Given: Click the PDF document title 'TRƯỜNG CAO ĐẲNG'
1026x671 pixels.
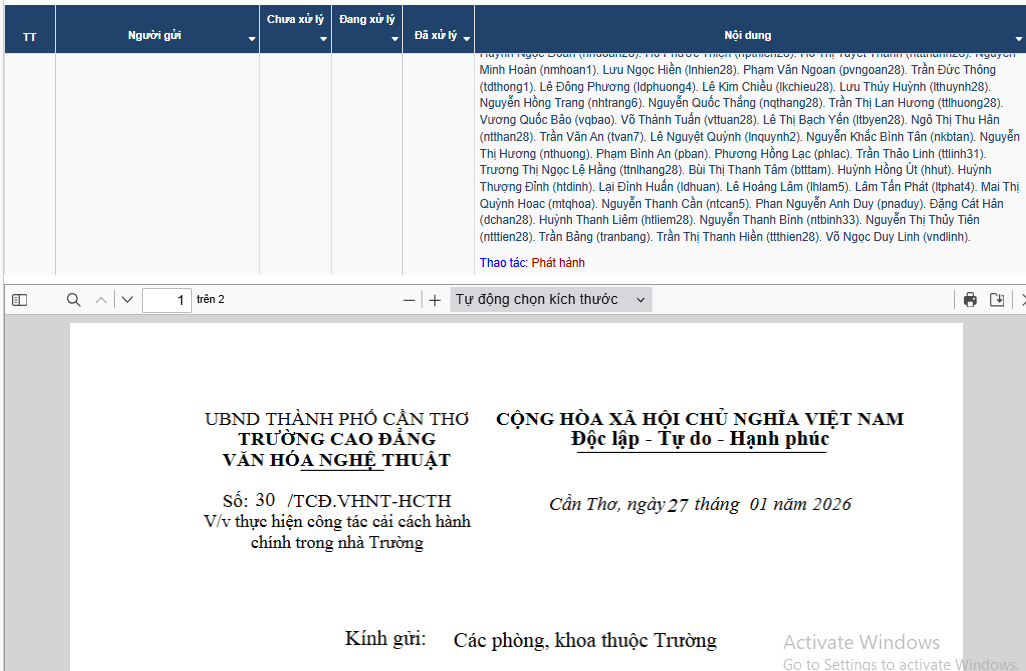Looking at the screenshot, I should pyautogui.click(x=337, y=439).
